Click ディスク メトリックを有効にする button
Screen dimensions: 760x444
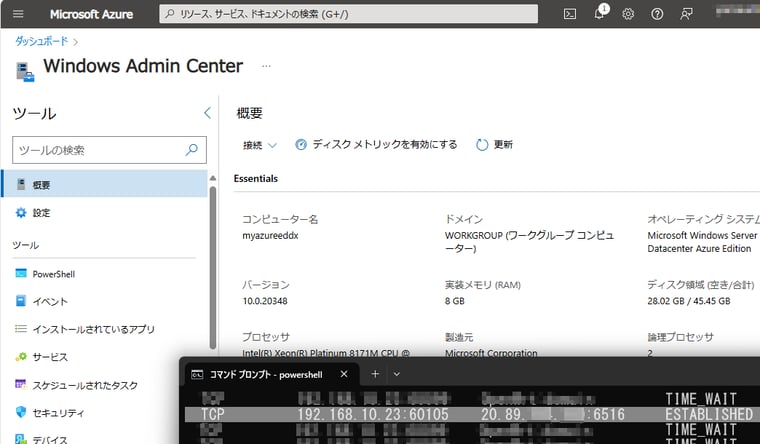coord(376,144)
